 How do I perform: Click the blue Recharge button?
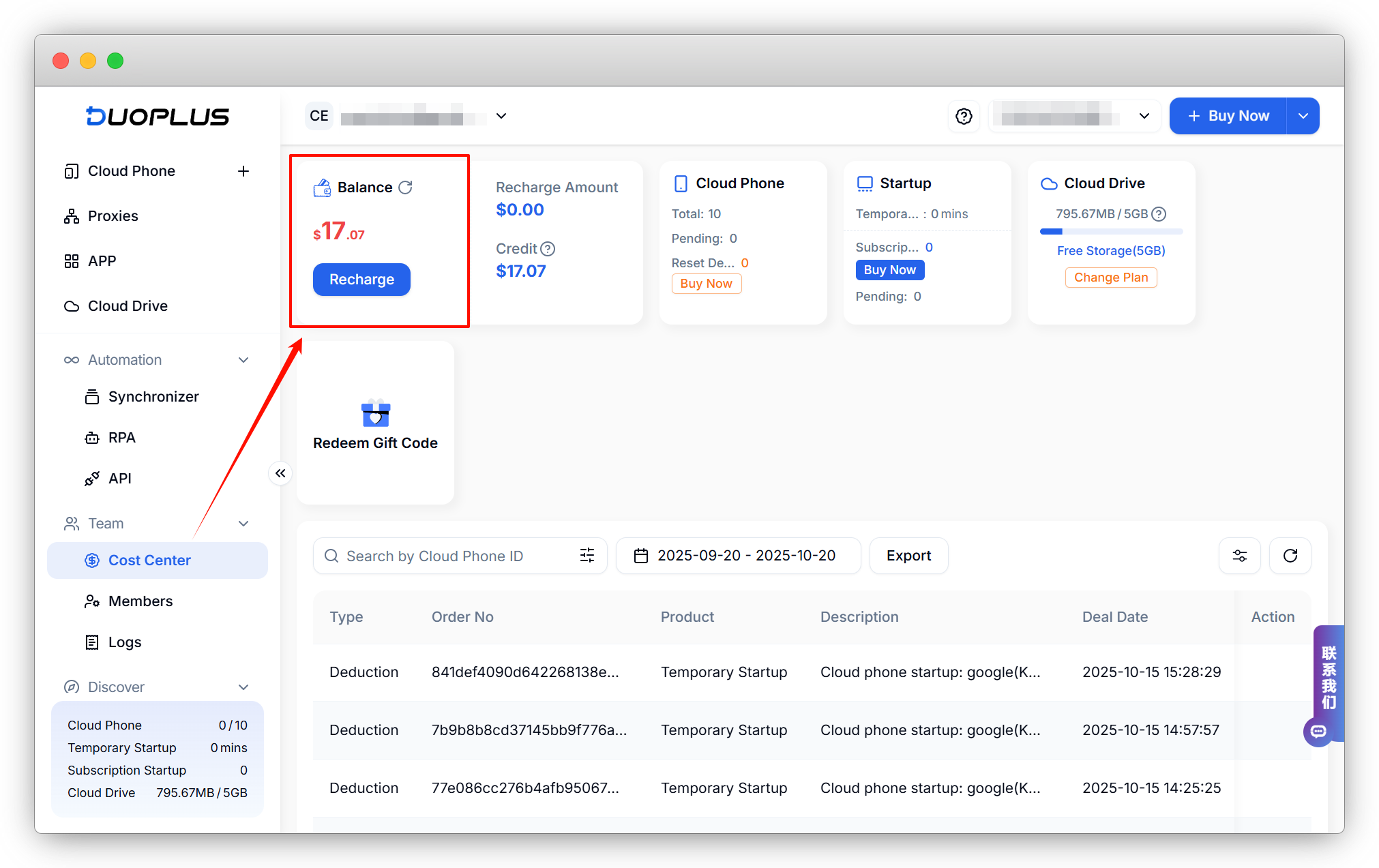pos(361,280)
